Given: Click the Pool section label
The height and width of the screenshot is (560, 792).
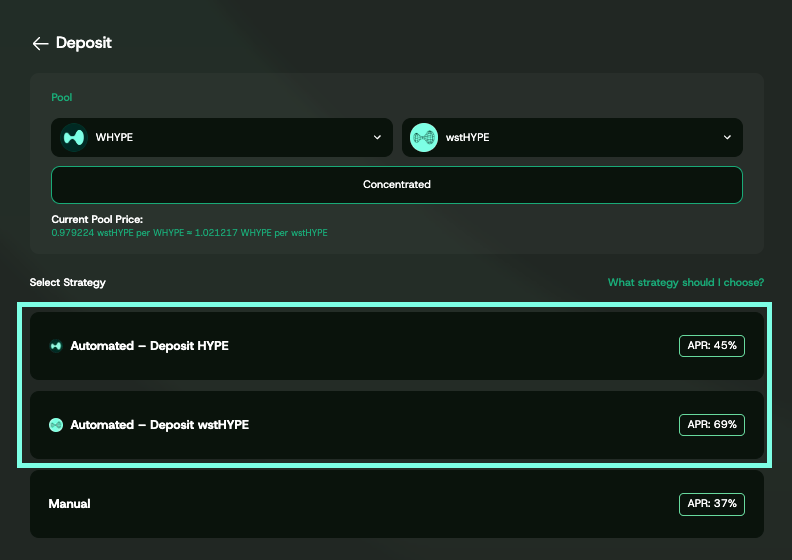Looking at the screenshot, I should [62, 97].
